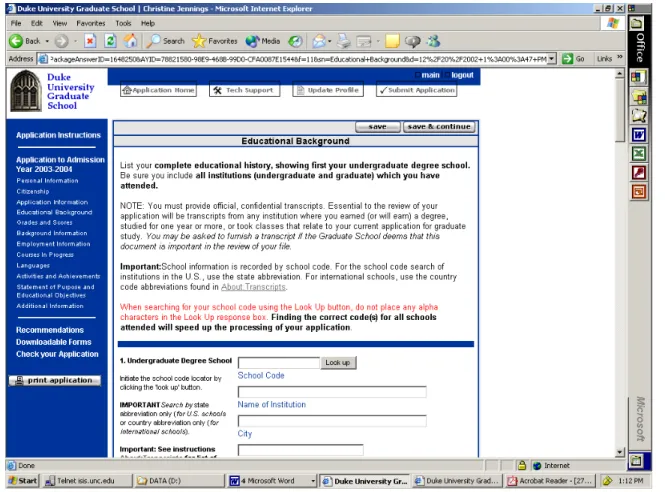Click the page scrollbar down arrow
Viewport: 665px width, 492px height.
tap(620, 452)
